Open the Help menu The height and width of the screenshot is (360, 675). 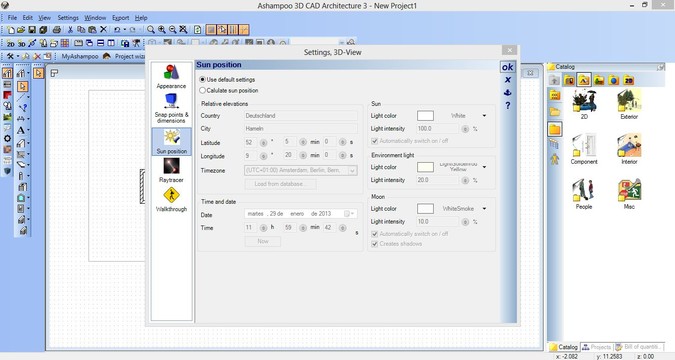point(141,18)
